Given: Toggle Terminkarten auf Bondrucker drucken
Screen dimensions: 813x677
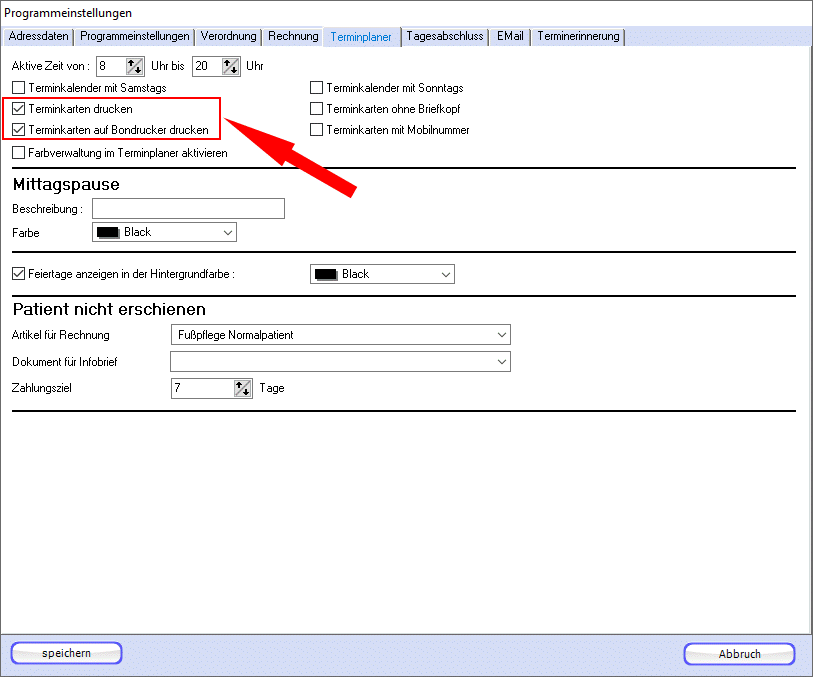Looking at the screenshot, I should tap(19, 130).
